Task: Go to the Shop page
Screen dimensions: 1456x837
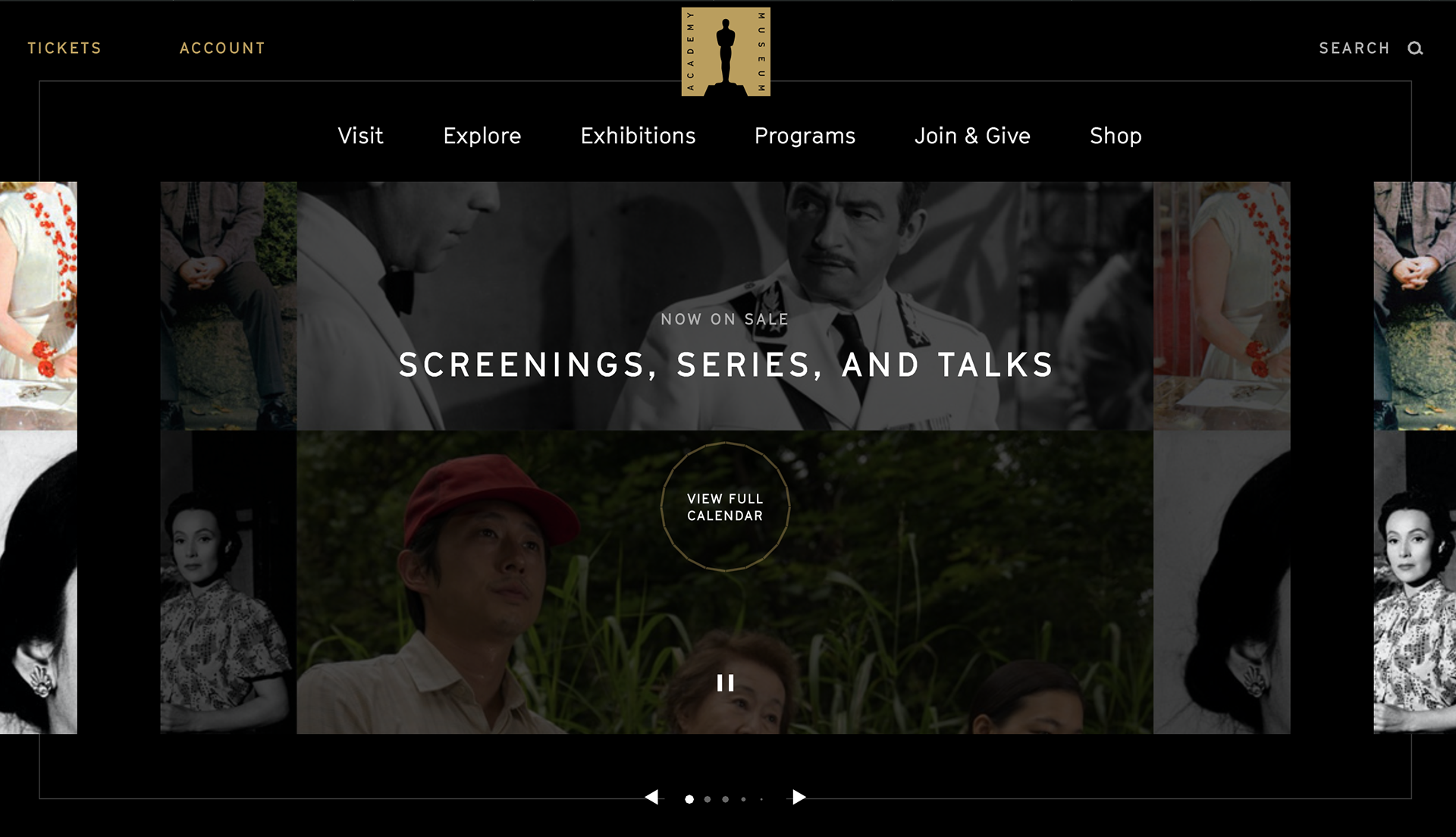Action: point(1116,136)
